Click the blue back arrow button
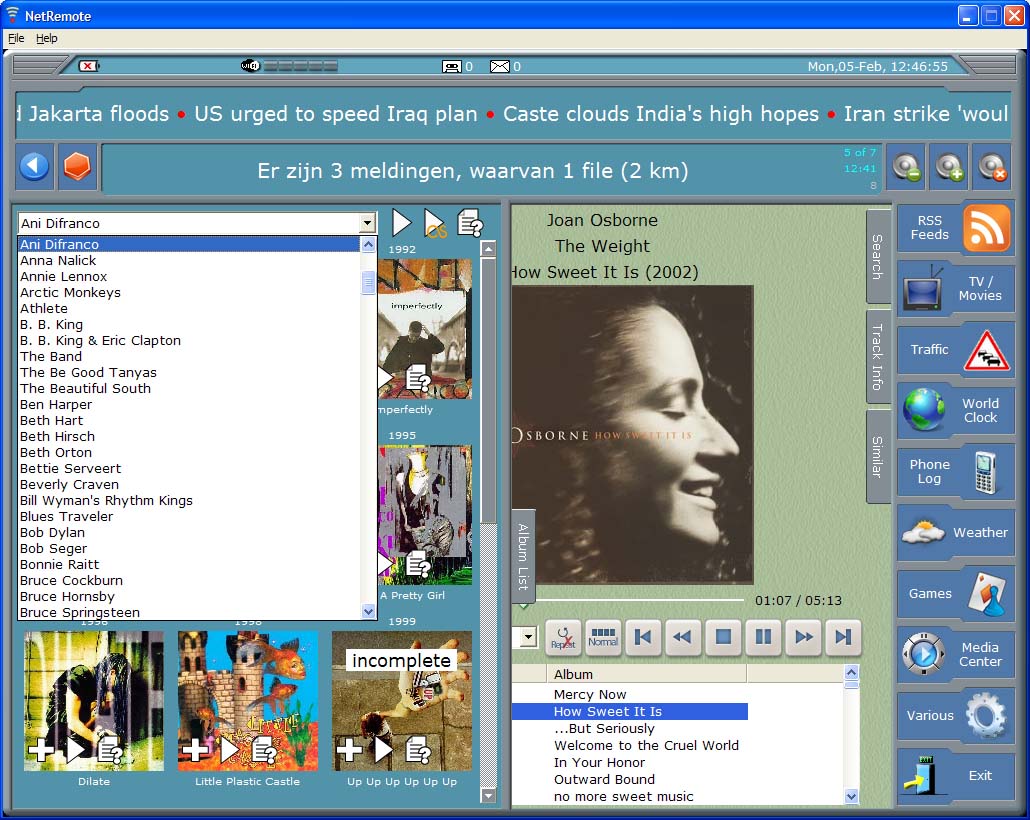 pos(35,167)
